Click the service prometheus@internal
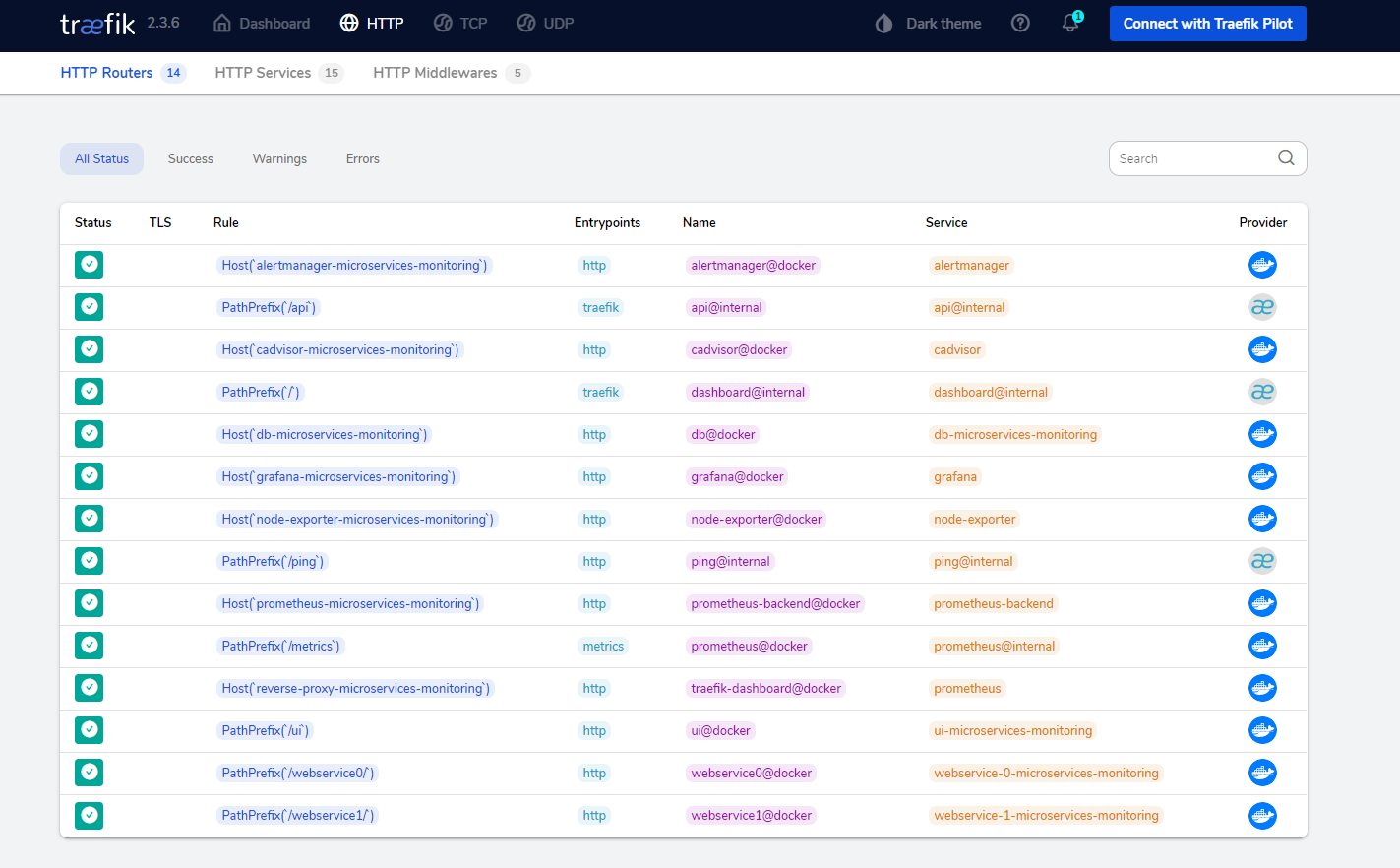 pyautogui.click(x=995, y=646)
